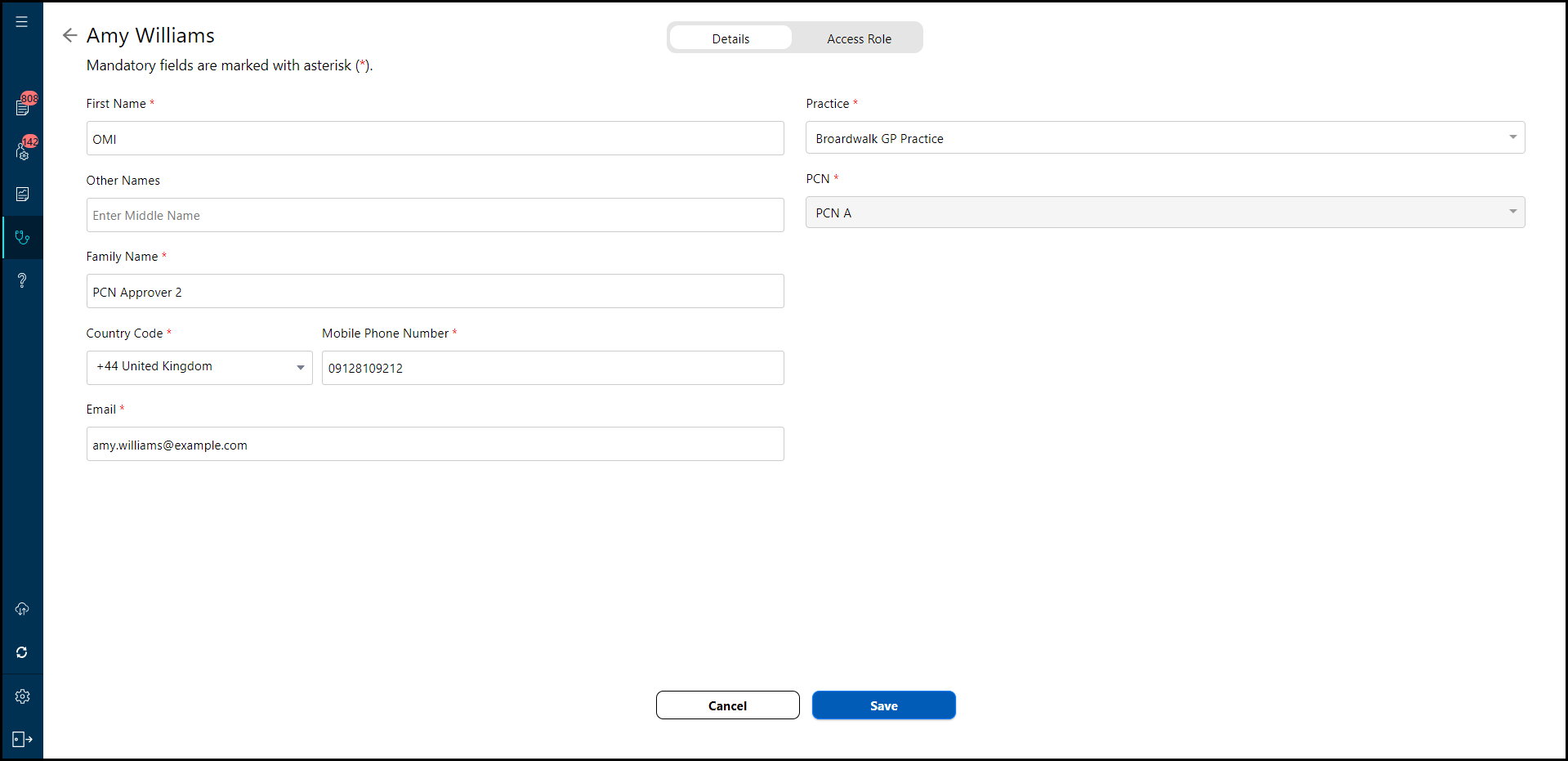Click the cloud upload icon
This screenshot has width=1568, height=761.
[23, 609]
